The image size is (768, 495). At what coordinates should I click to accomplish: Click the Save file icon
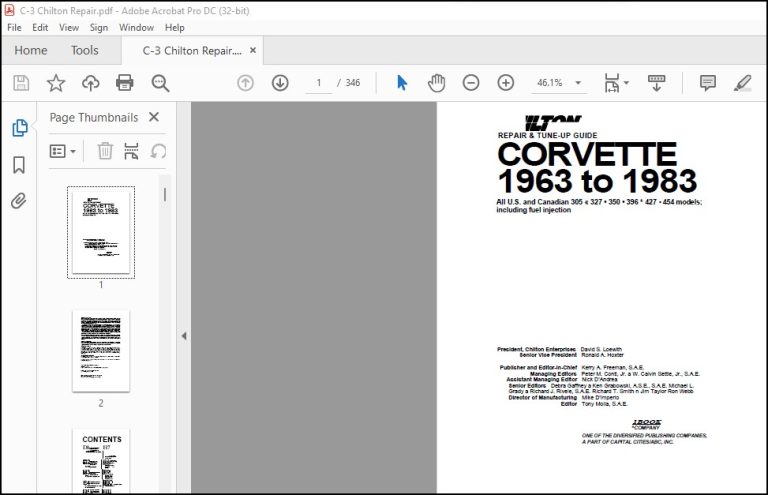click(21, 83)
